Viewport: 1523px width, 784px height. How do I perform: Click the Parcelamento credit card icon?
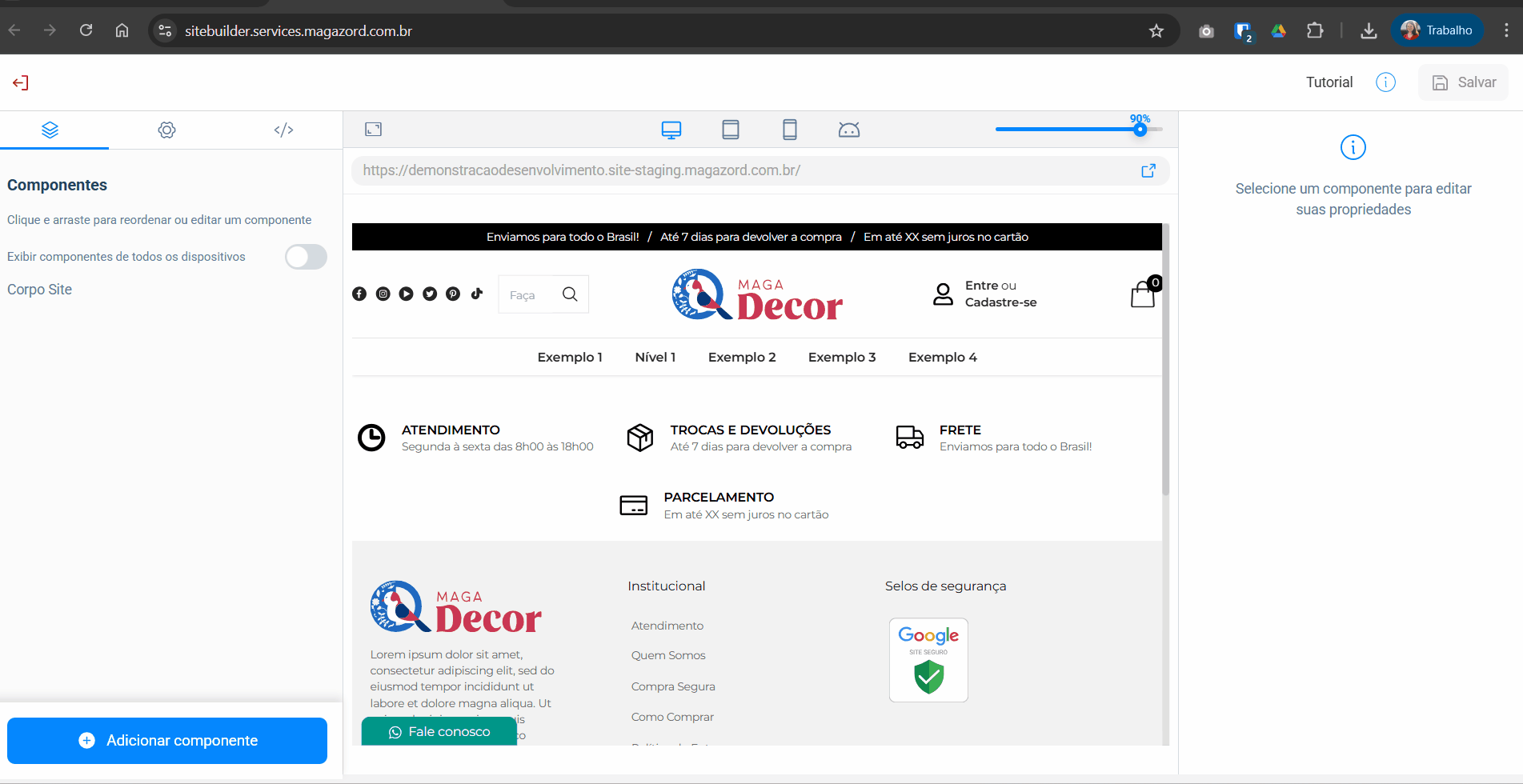coord(634,506)
